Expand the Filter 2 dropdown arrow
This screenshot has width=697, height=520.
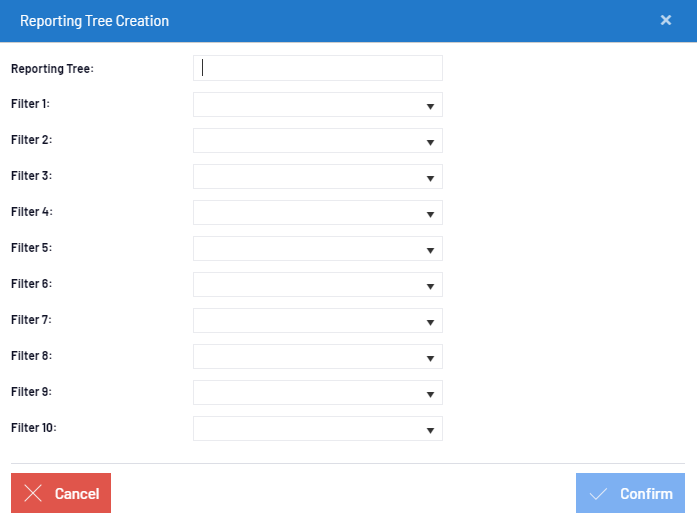pyautogui.click(x=430, y=142)
